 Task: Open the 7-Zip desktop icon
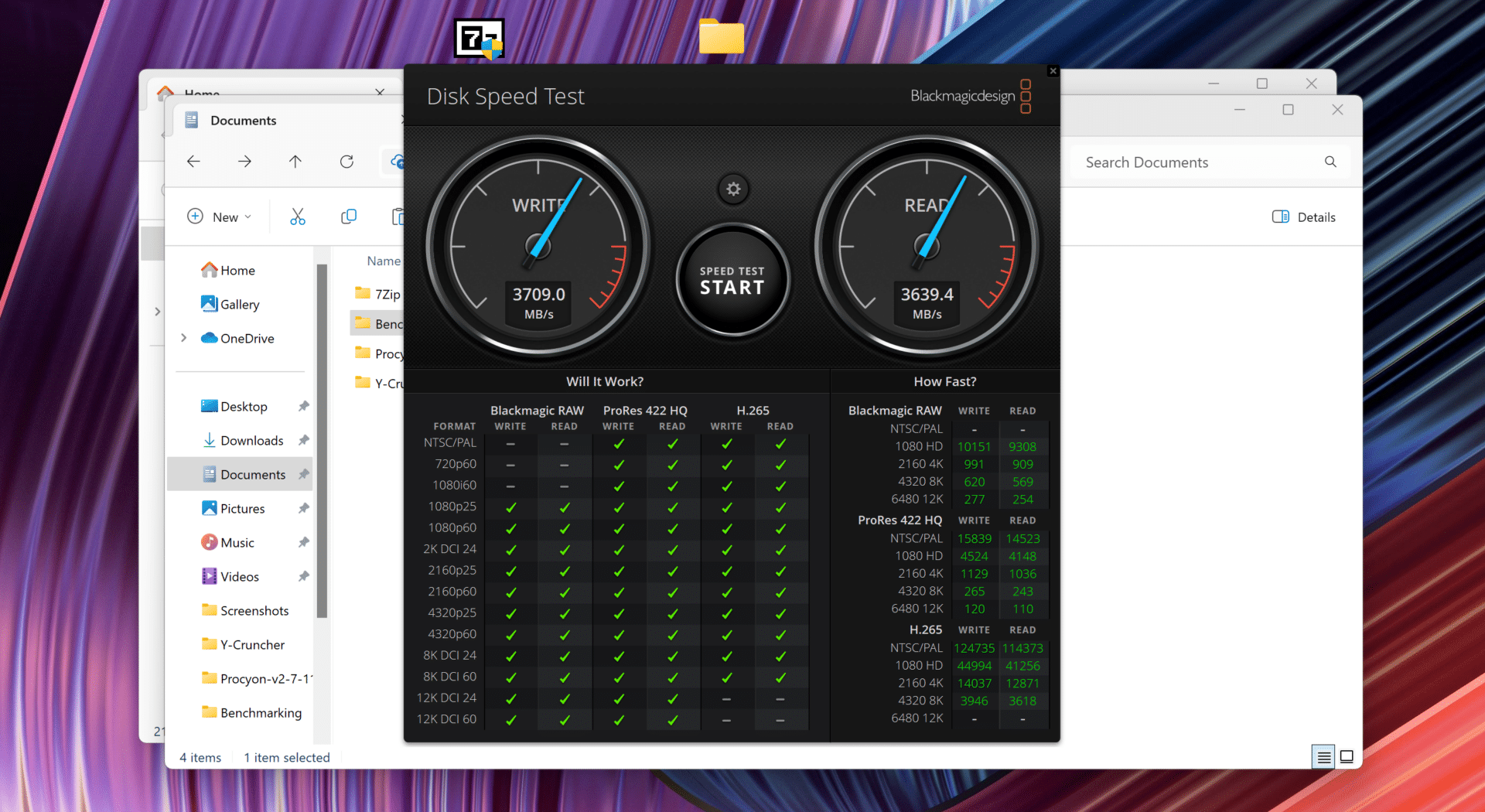(x=479, y=39)
